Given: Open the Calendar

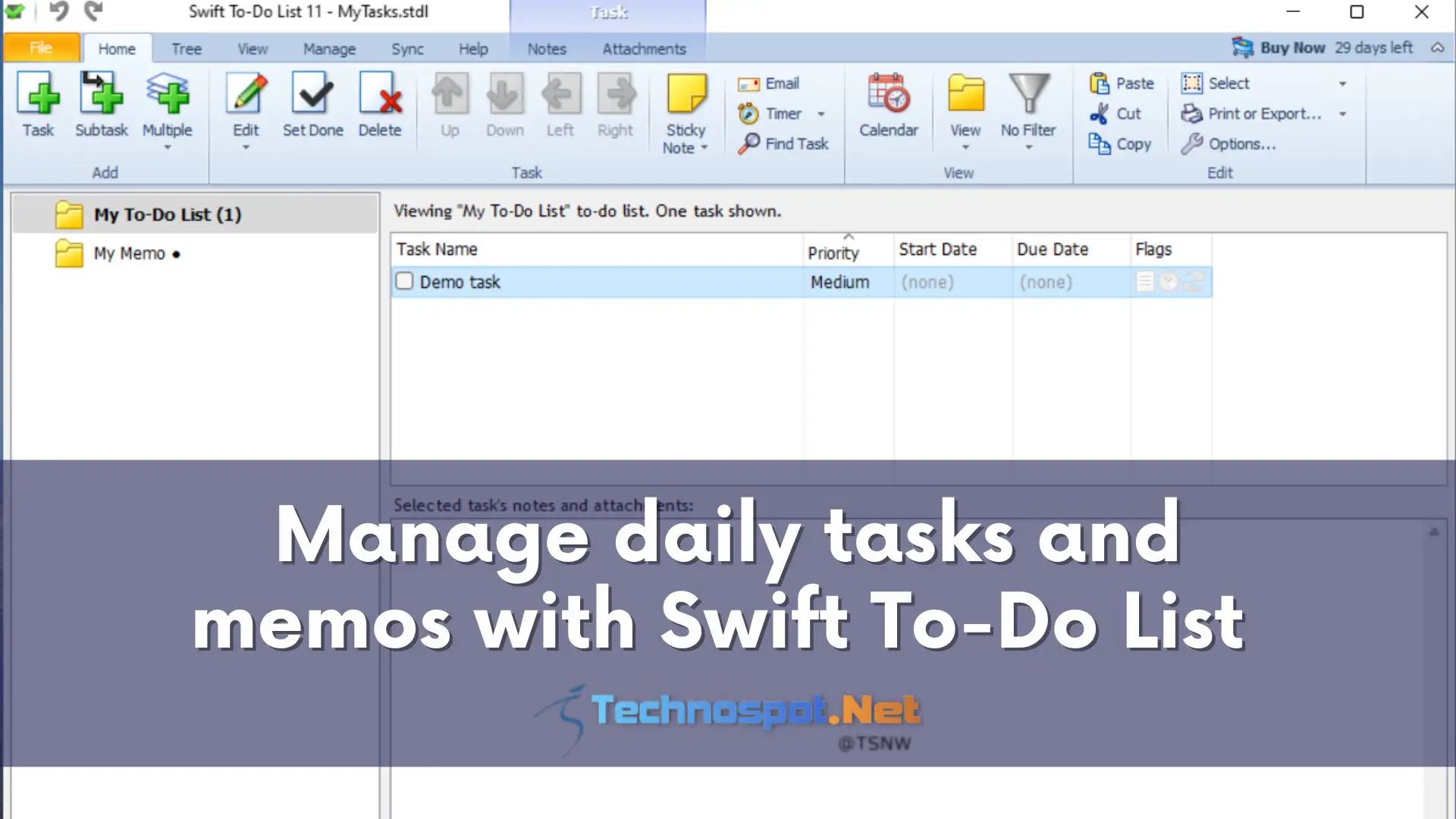Looking at the screenshot, I should (x=888, y=104).
